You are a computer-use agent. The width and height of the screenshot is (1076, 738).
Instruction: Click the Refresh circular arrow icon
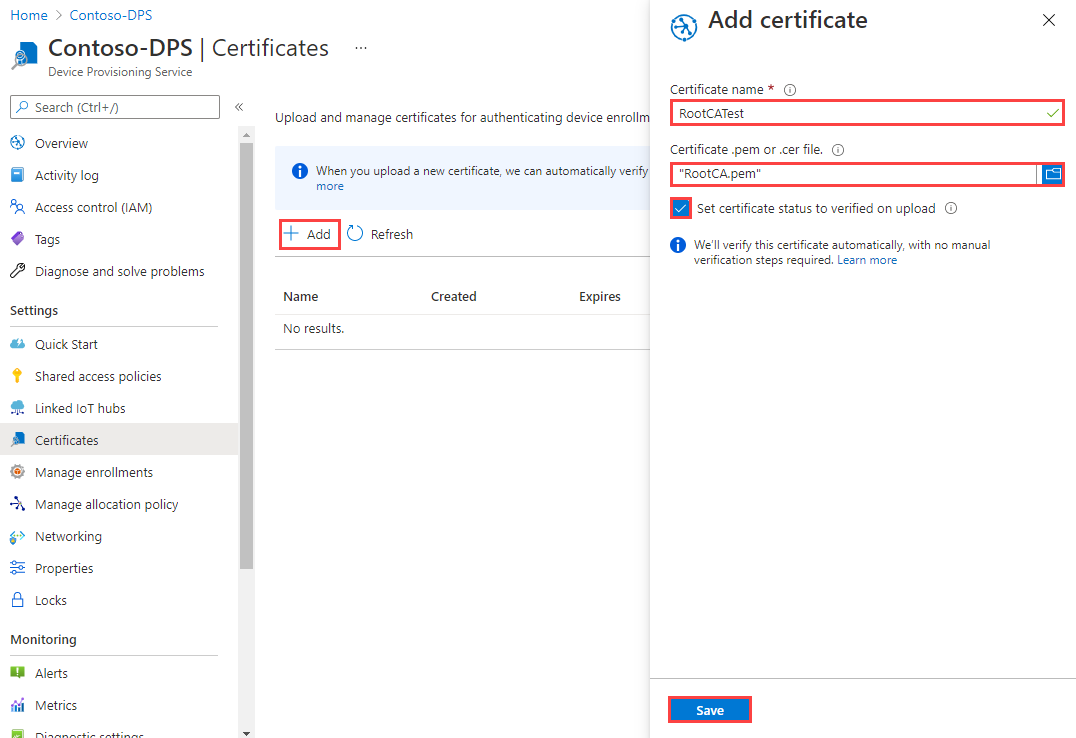click(355, 234)
